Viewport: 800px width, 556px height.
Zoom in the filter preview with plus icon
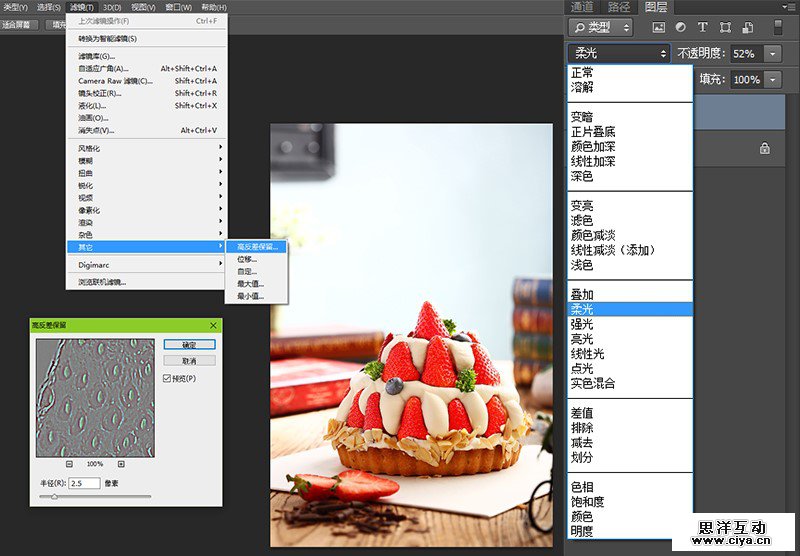[x=121, y=464]
